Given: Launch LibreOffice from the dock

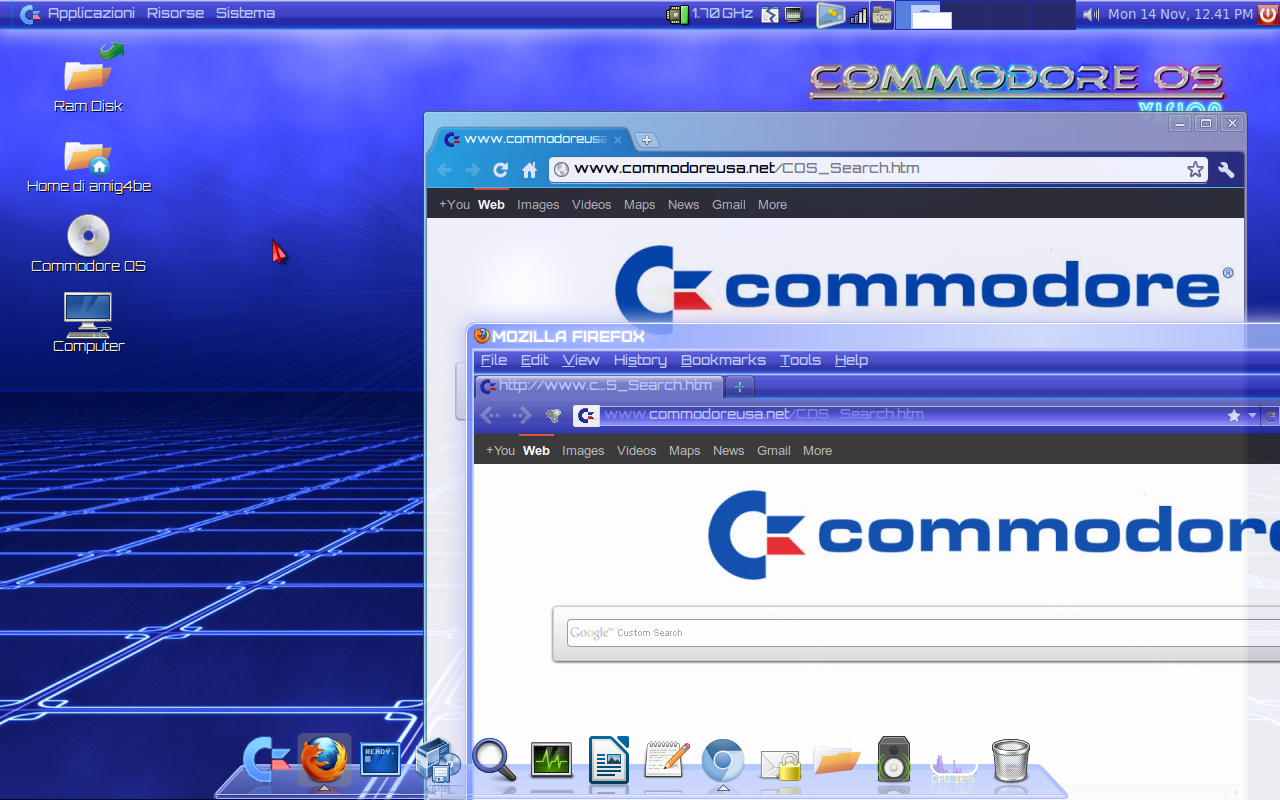Looking at the screenshot, I should 609,762.
